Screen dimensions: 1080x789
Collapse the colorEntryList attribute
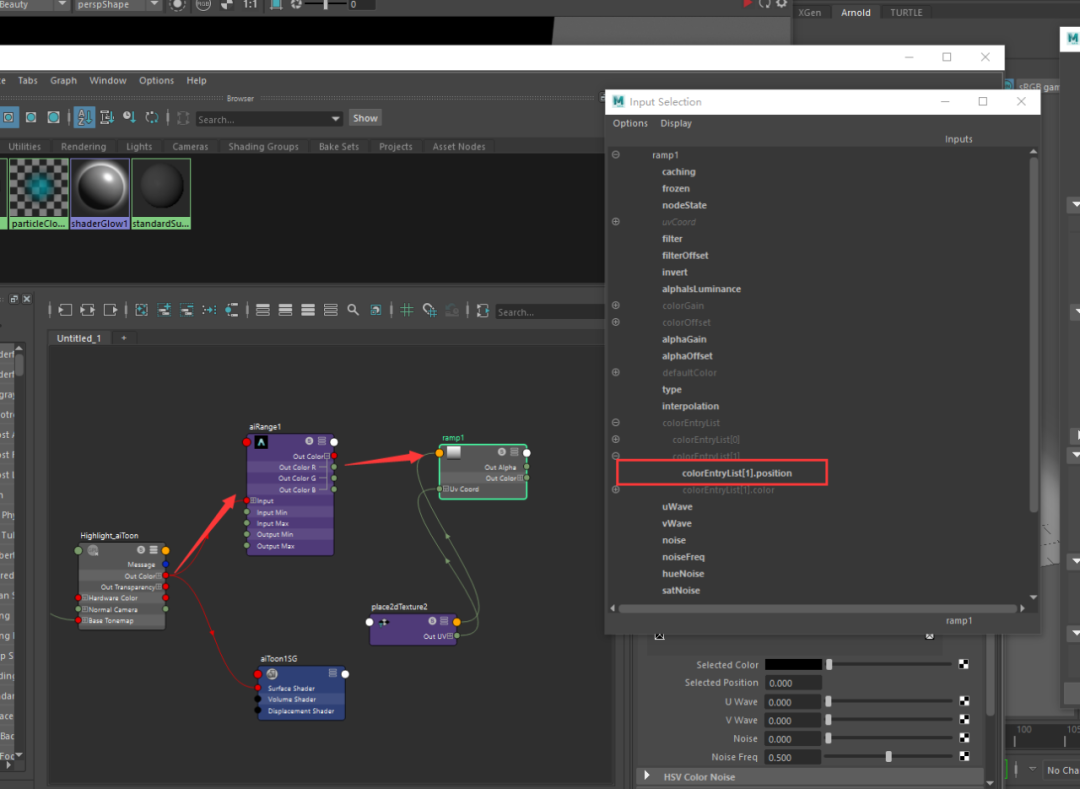[x=616, y=423]
